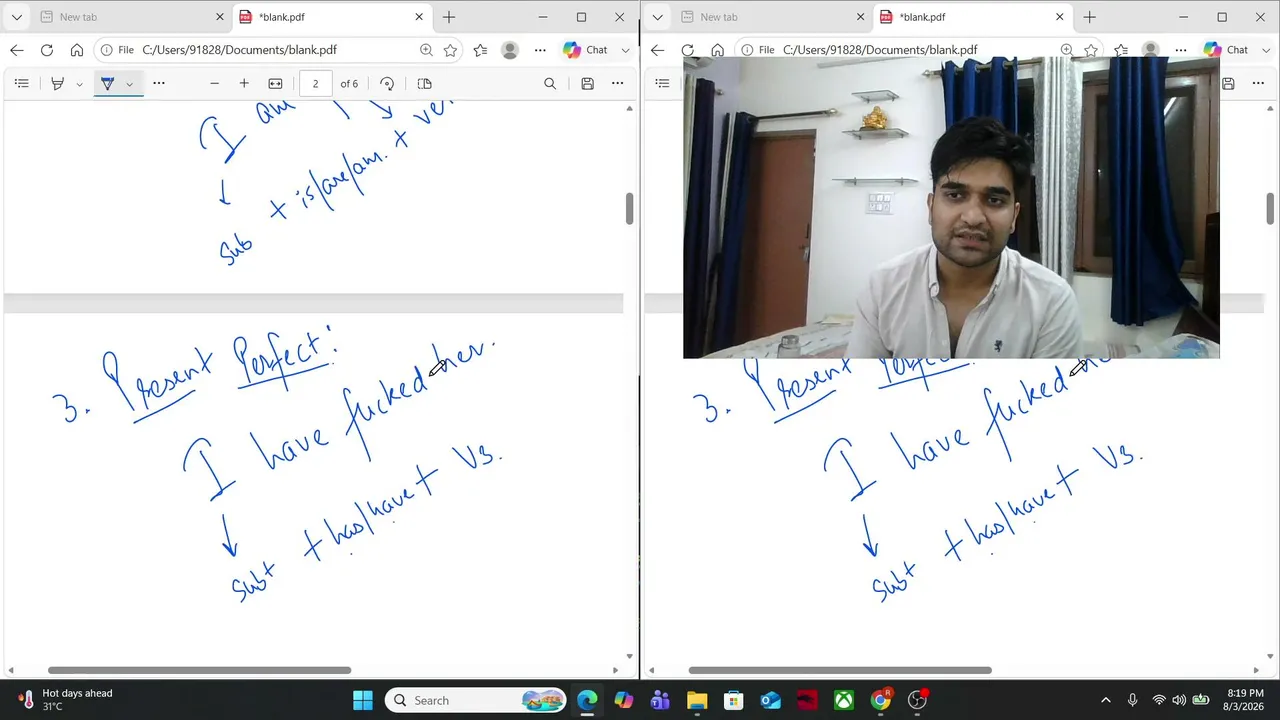Open File Explorer from the taskbar
1280x720 pixels.
click(697, 700)
